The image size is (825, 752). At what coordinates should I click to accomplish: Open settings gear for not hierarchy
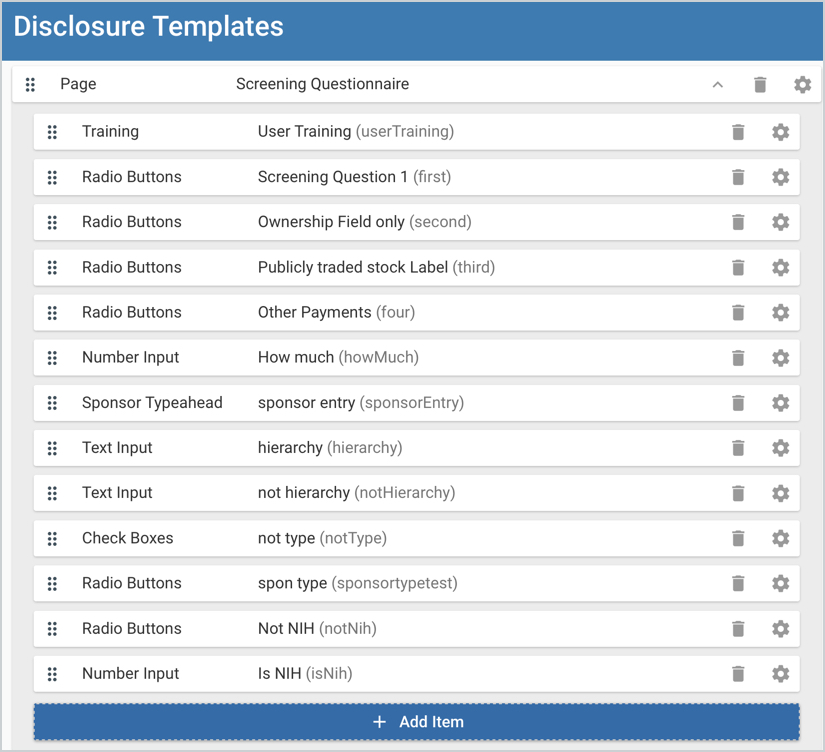[x=780, y=493]
